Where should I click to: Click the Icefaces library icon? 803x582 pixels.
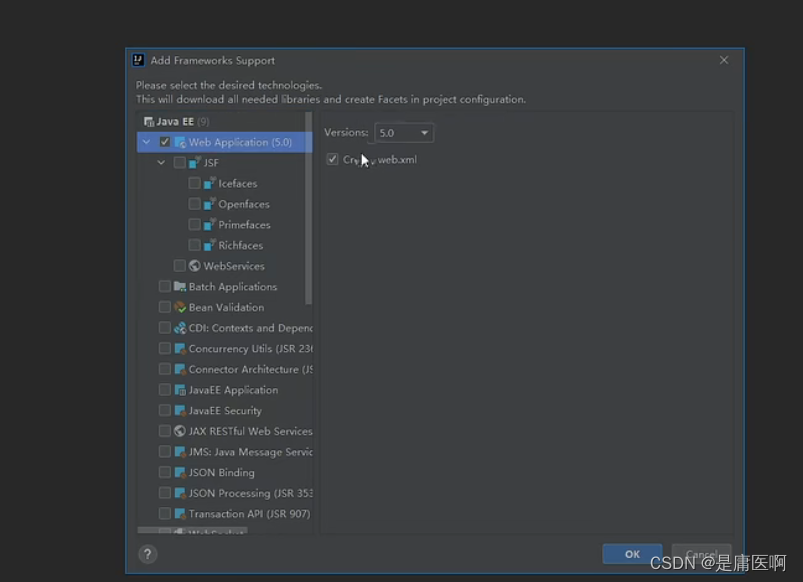coord(209,183)
